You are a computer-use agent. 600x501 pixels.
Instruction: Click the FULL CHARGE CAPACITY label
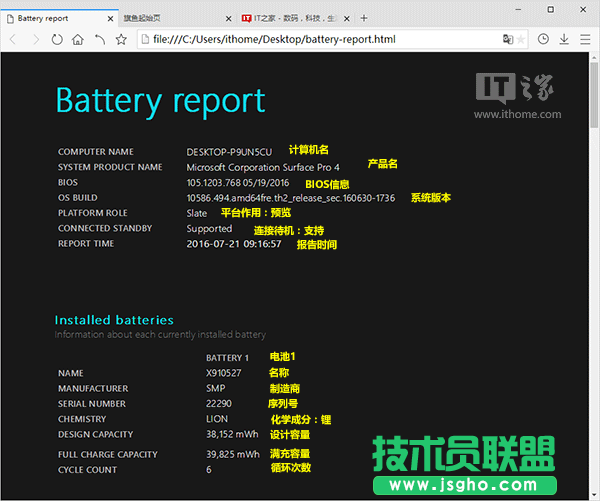(108, 454)
